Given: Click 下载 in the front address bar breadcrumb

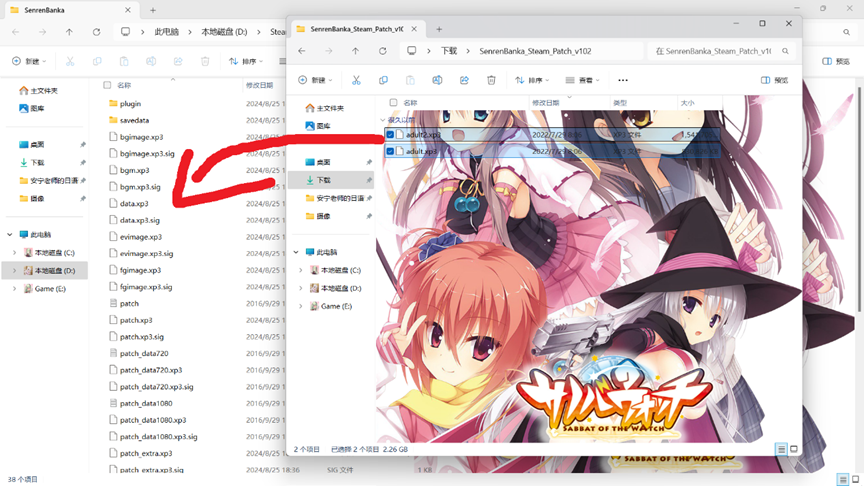Looking at the screenshot, I should [449, 50].
